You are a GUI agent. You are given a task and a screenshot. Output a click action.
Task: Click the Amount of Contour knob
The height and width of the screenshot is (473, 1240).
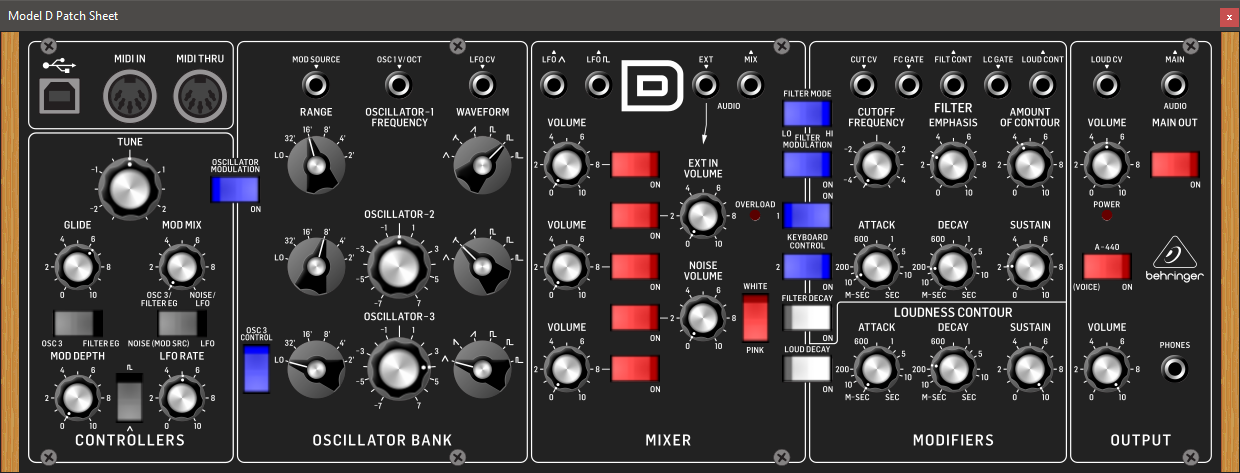point(1030,164)
